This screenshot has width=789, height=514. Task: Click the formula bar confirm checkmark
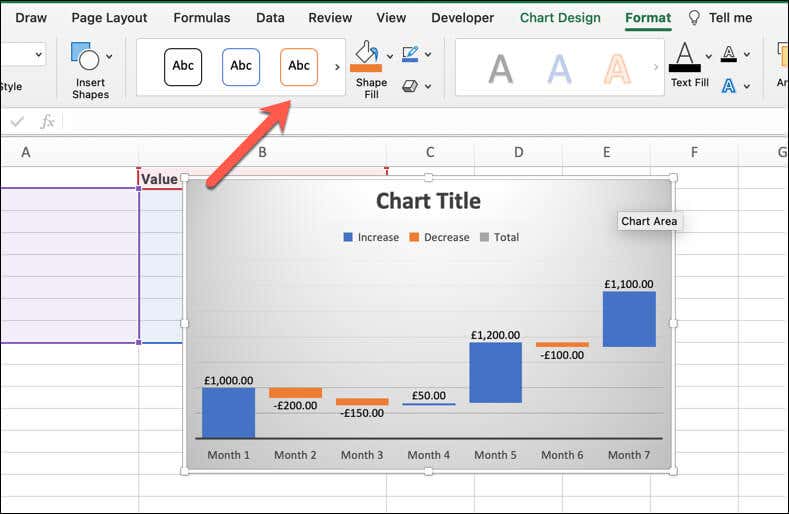(17, 121)
